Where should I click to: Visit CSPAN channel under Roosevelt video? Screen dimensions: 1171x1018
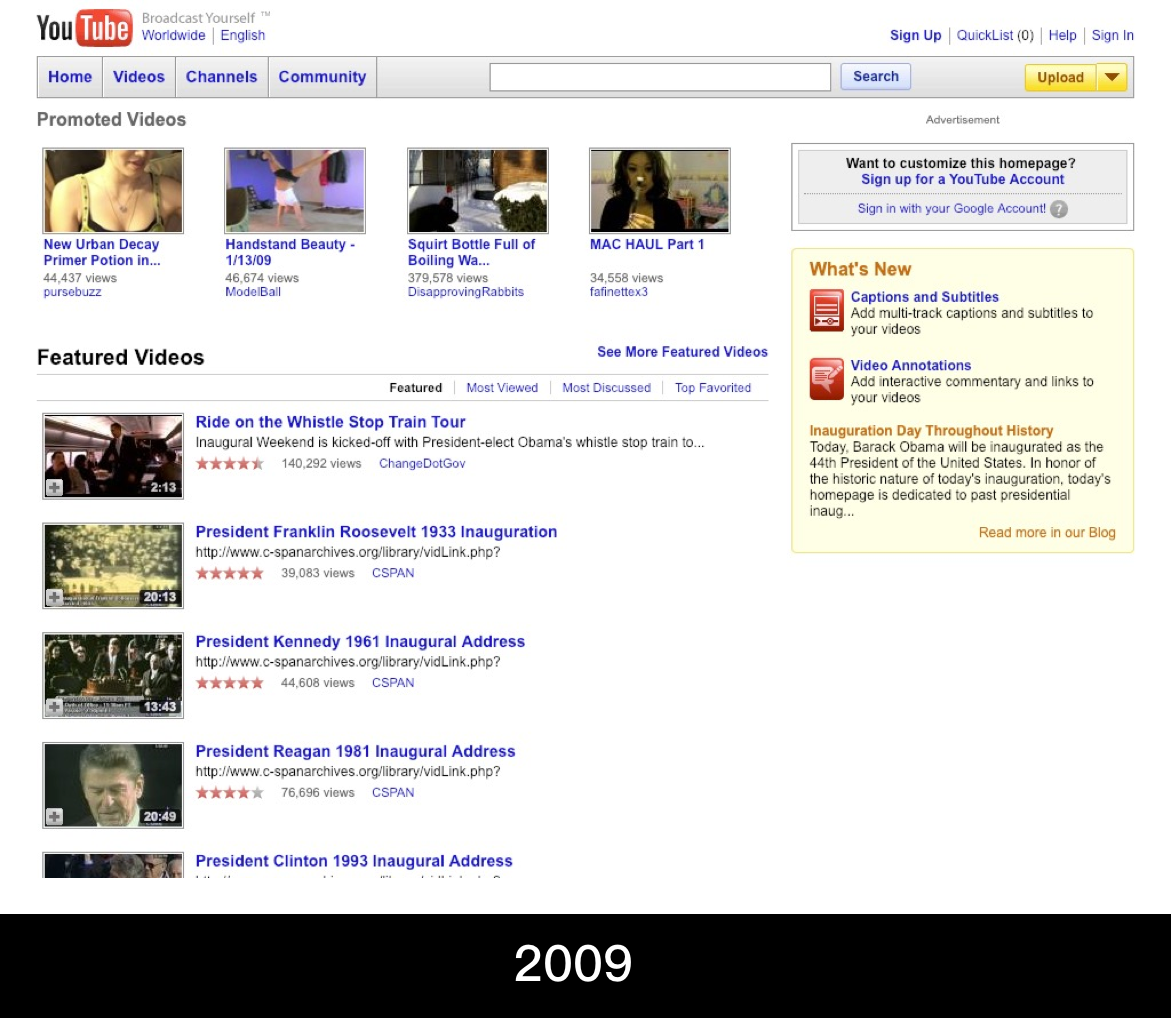coord(393,574)
